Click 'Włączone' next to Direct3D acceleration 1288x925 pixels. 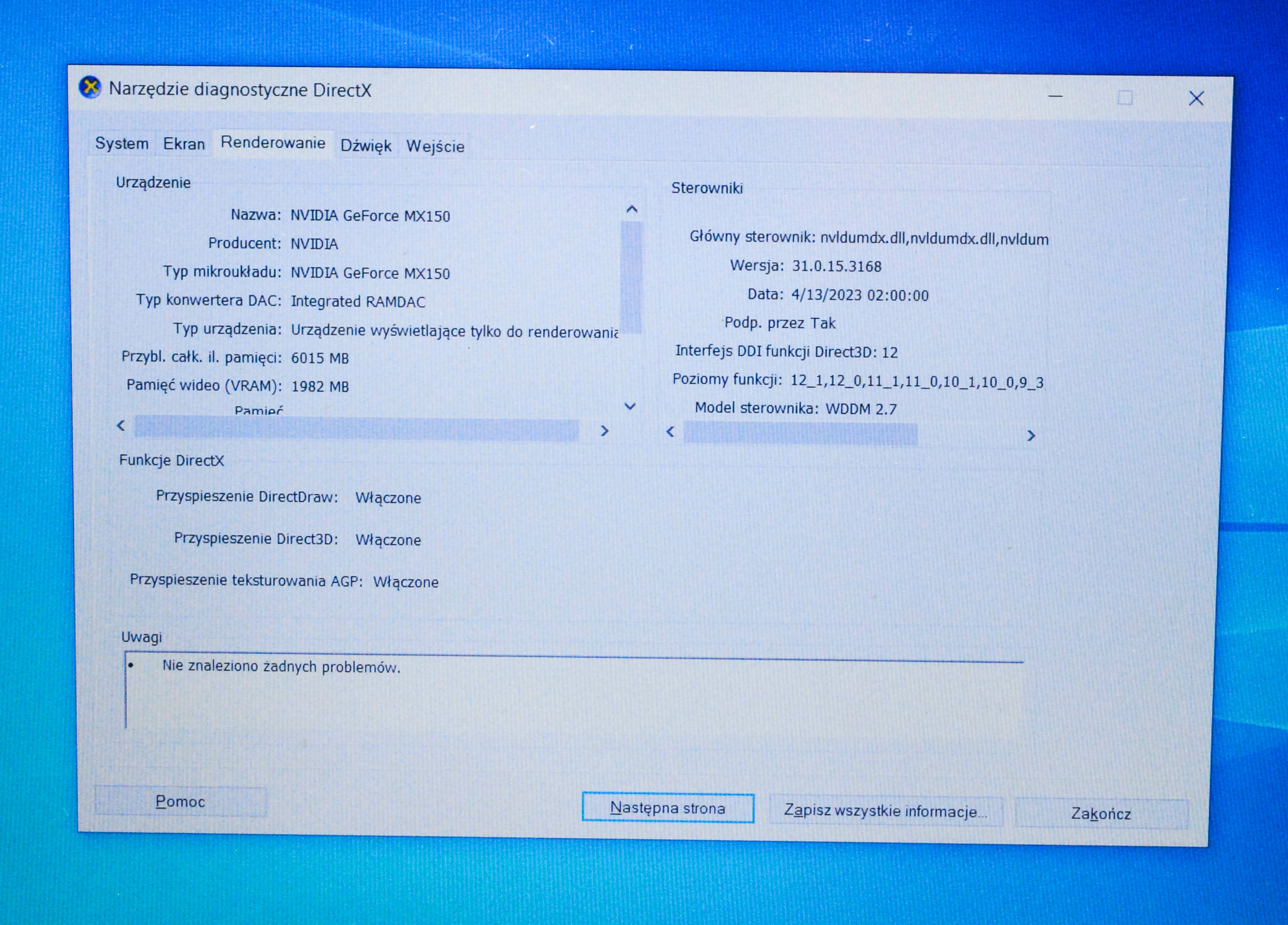tap(388, 540)
